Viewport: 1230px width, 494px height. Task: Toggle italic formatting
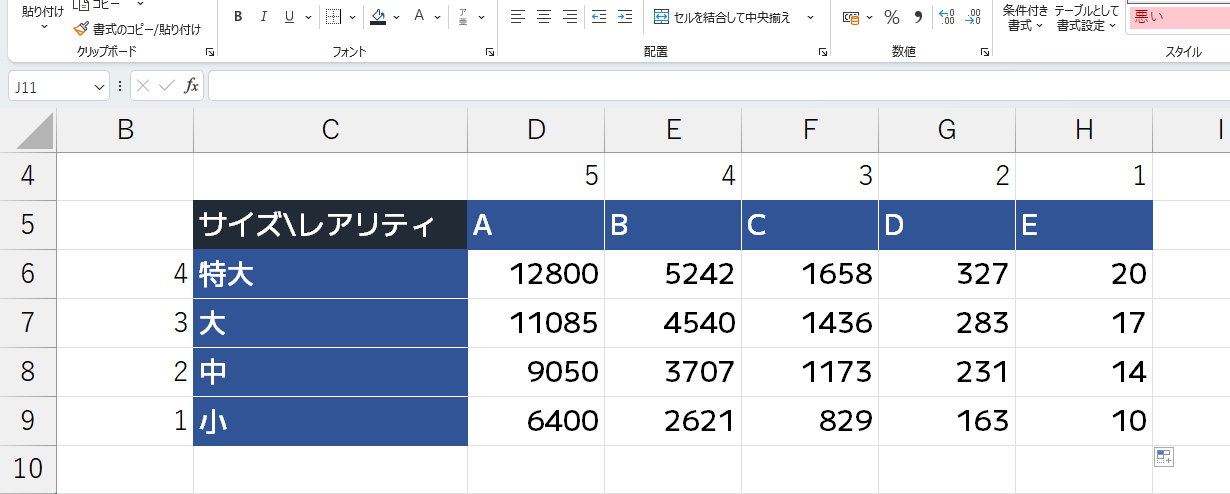264,16
